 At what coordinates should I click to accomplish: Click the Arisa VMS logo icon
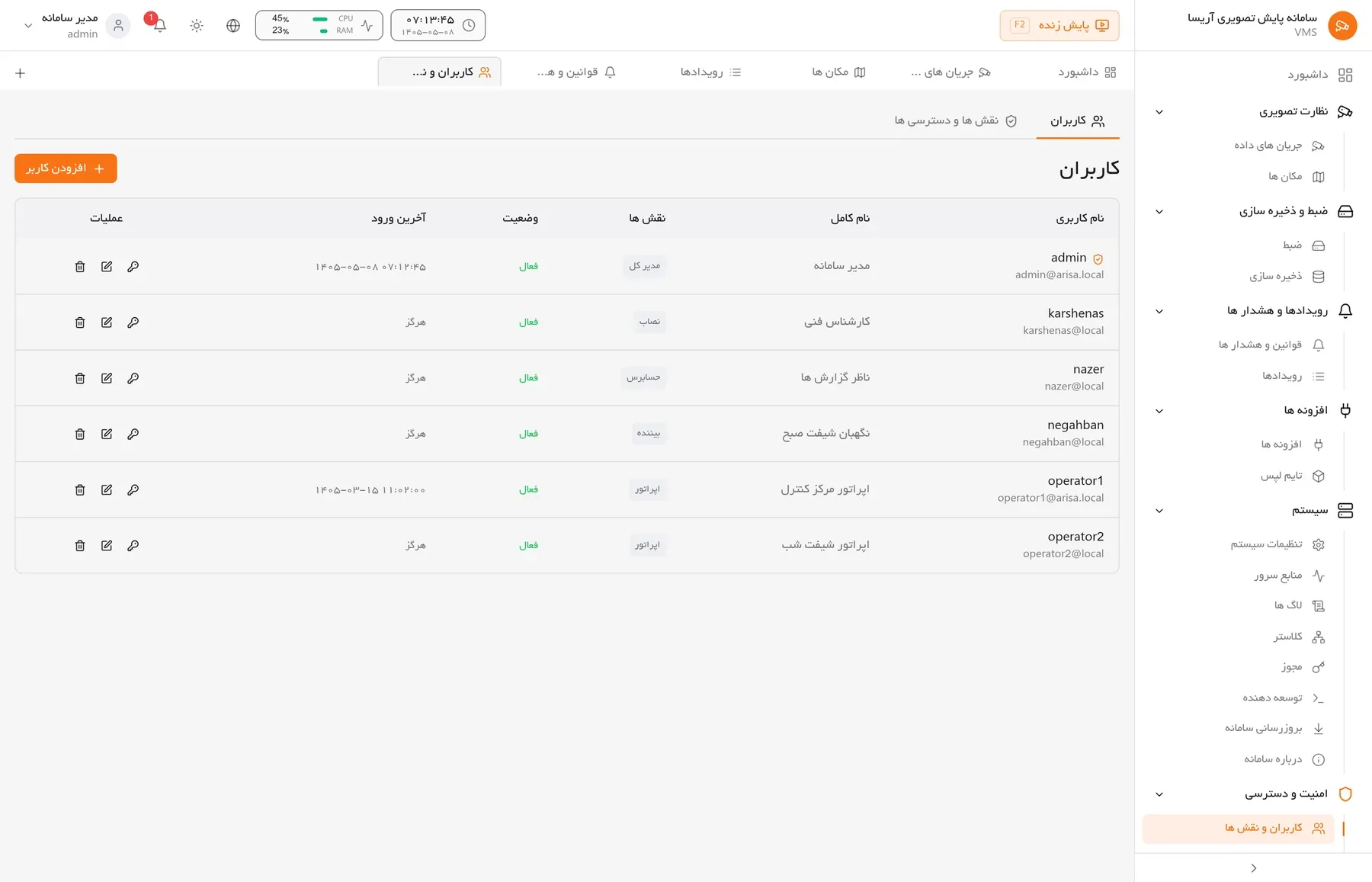[1342, 25]
